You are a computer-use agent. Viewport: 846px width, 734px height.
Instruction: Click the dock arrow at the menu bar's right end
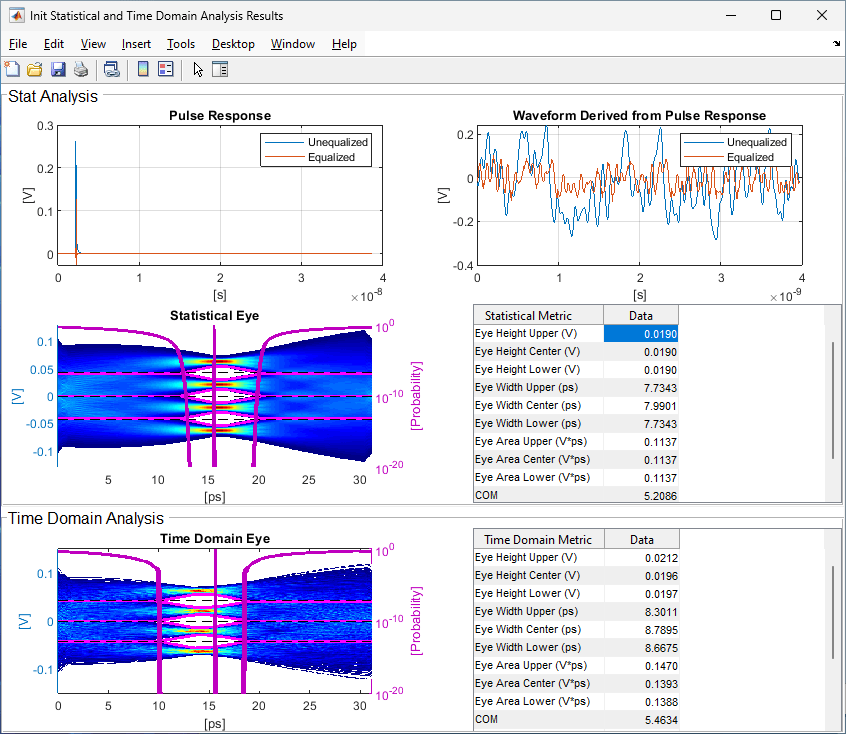click(836, 44)
